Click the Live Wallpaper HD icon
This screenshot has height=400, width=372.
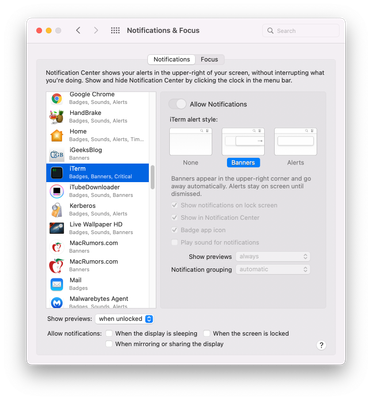tap(57, 228)
